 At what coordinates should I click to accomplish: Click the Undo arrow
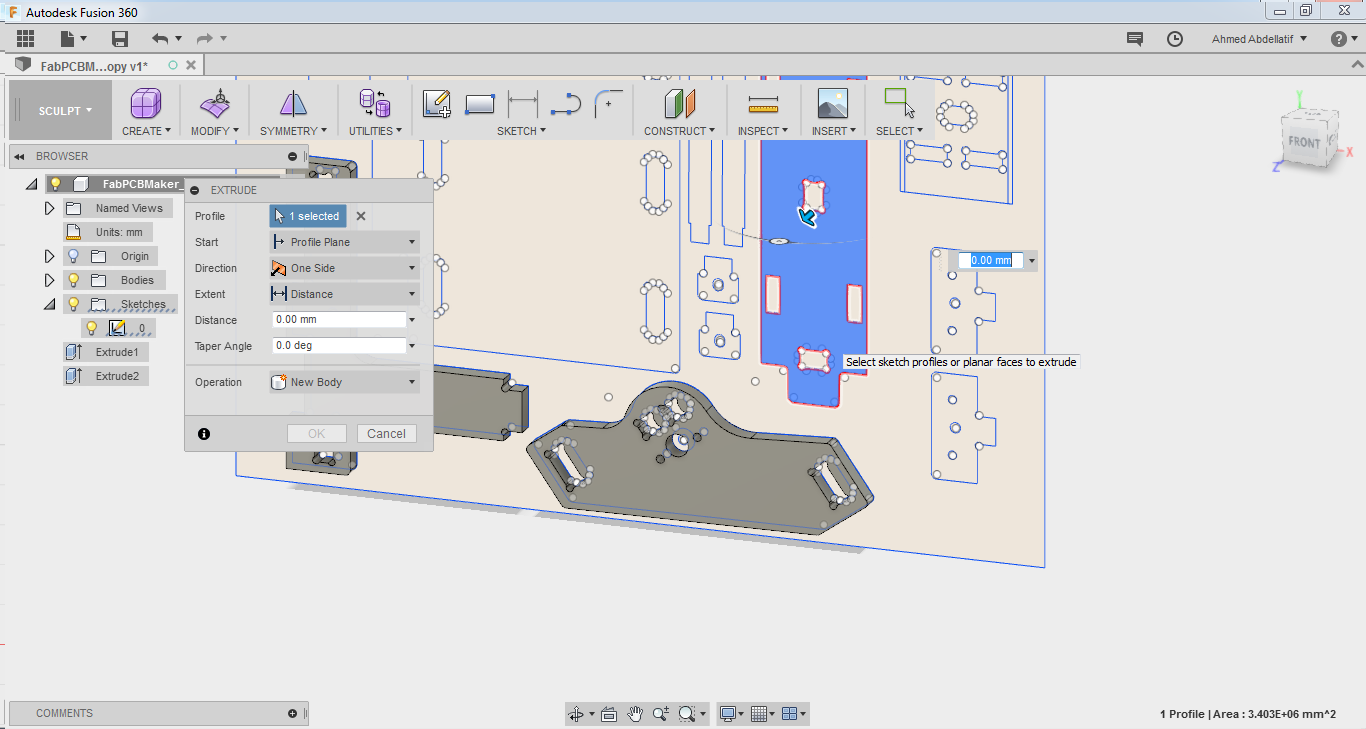(x=161, y=38)
